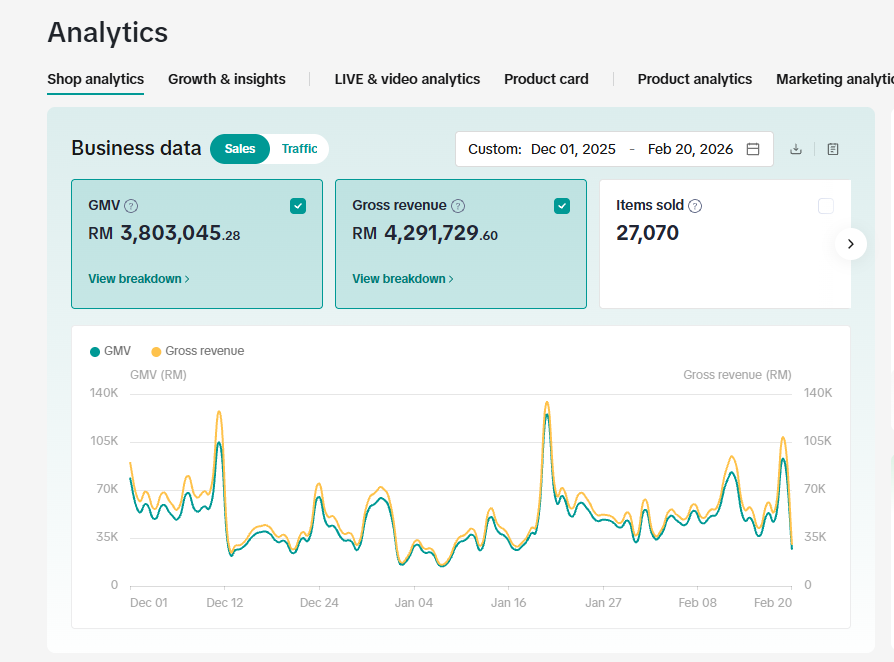This screenshot has height=662, width=894.
Task: Switch to Traffic in the Sales toggle
Action: (299, 148)
